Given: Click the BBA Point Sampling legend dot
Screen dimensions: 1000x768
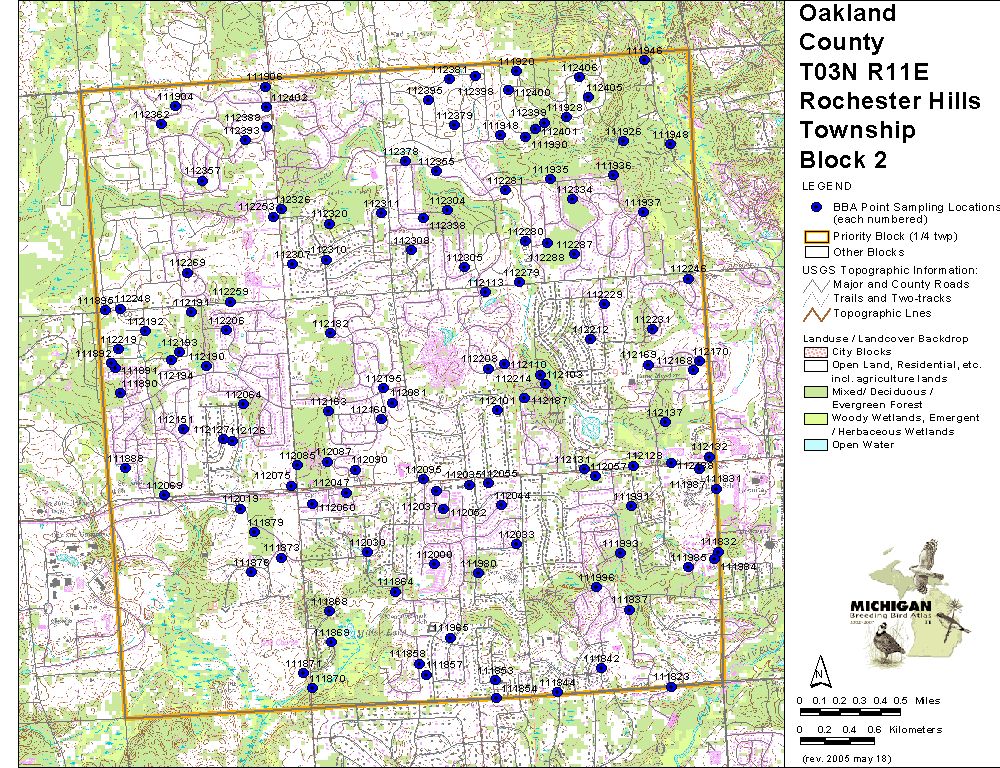Looking at the screenshot, I should coord(816,207).
